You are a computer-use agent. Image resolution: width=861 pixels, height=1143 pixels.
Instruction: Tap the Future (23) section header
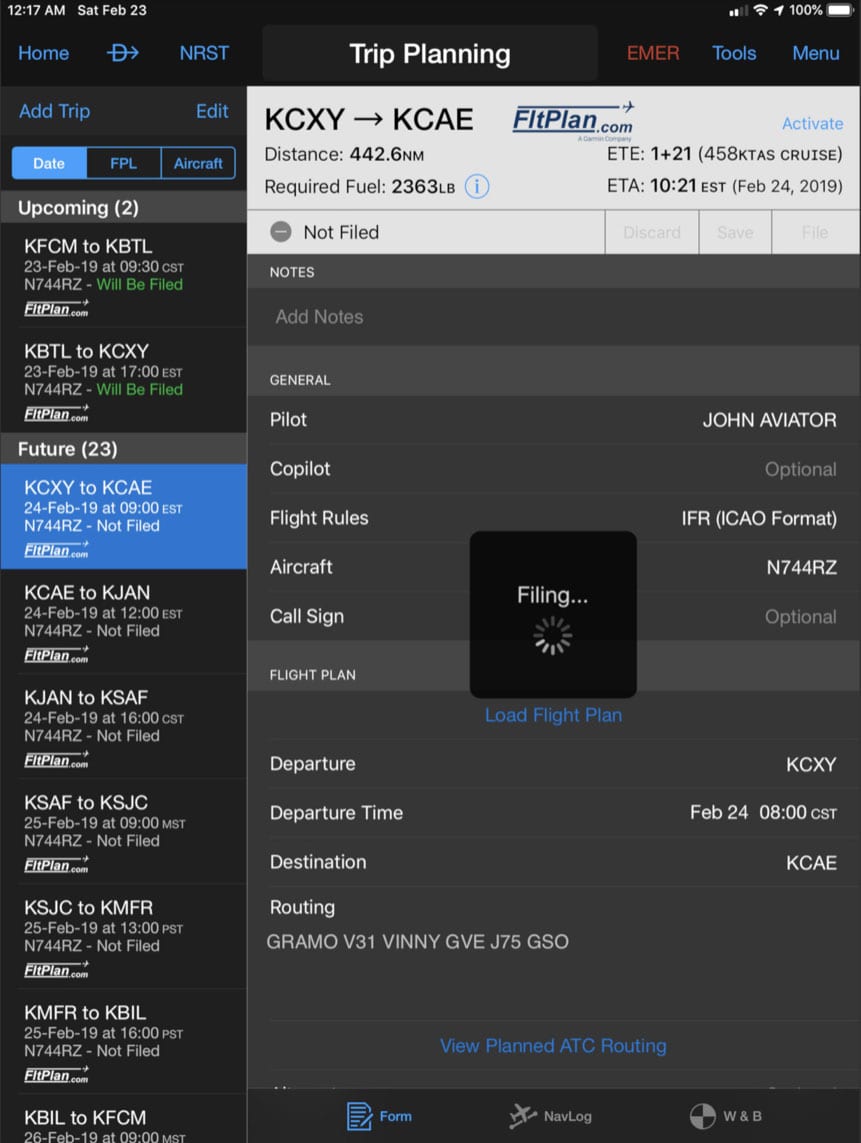[x=123, y=449]
